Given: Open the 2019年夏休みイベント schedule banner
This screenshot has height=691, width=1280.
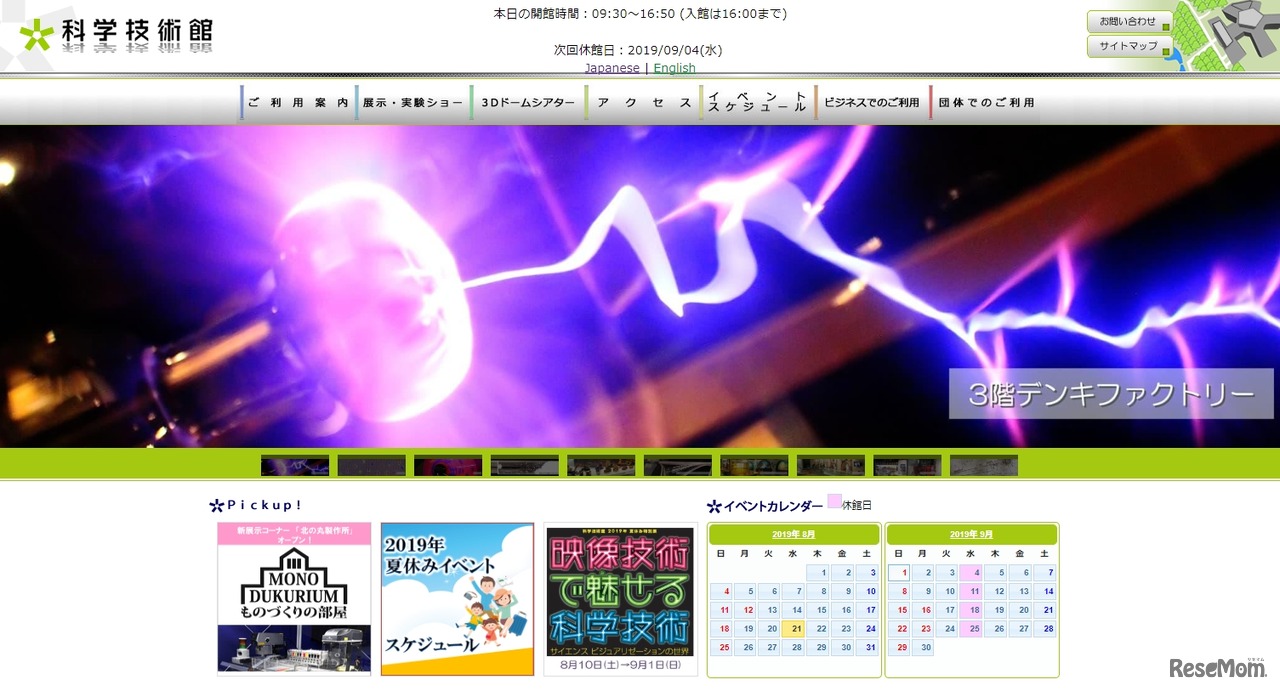Looking at the screenshot, I should pyautogui.click(x=457, y=598).
